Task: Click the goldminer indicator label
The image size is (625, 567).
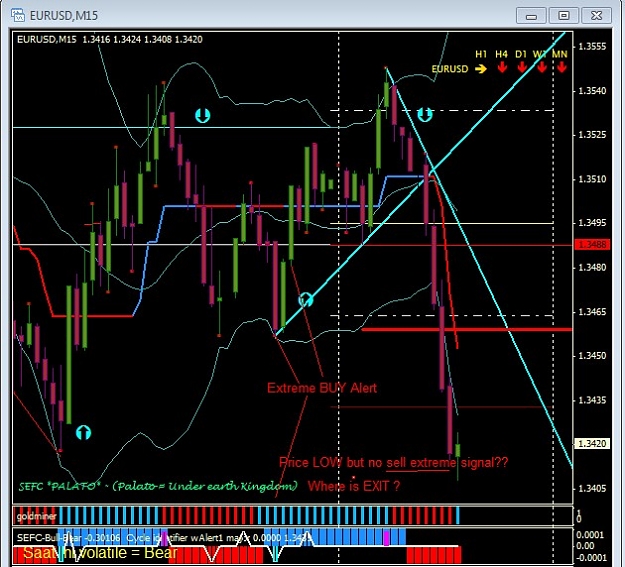Action: pos(36,516)
